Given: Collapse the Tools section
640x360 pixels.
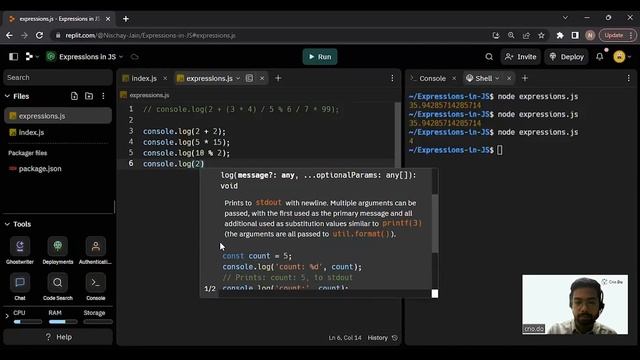Looking at the screenshot, I should pos(7,224).
